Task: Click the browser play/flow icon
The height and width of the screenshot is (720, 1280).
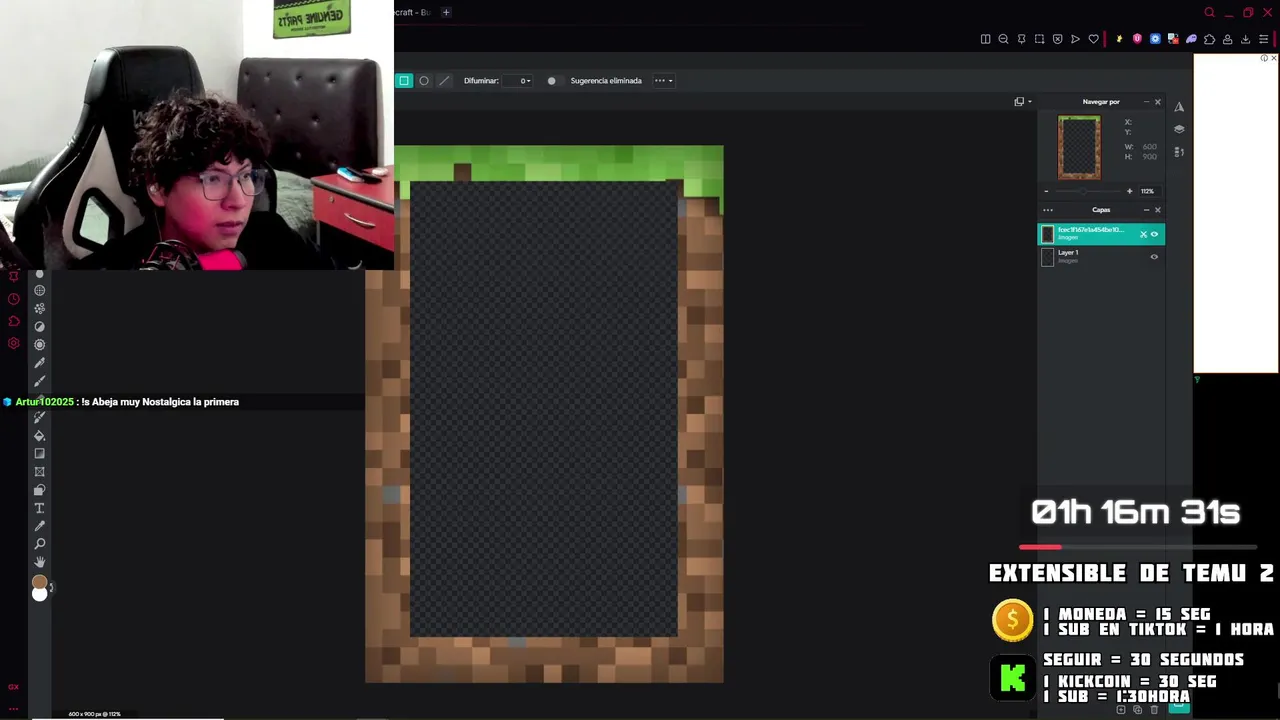Action: click(1075, 39)
